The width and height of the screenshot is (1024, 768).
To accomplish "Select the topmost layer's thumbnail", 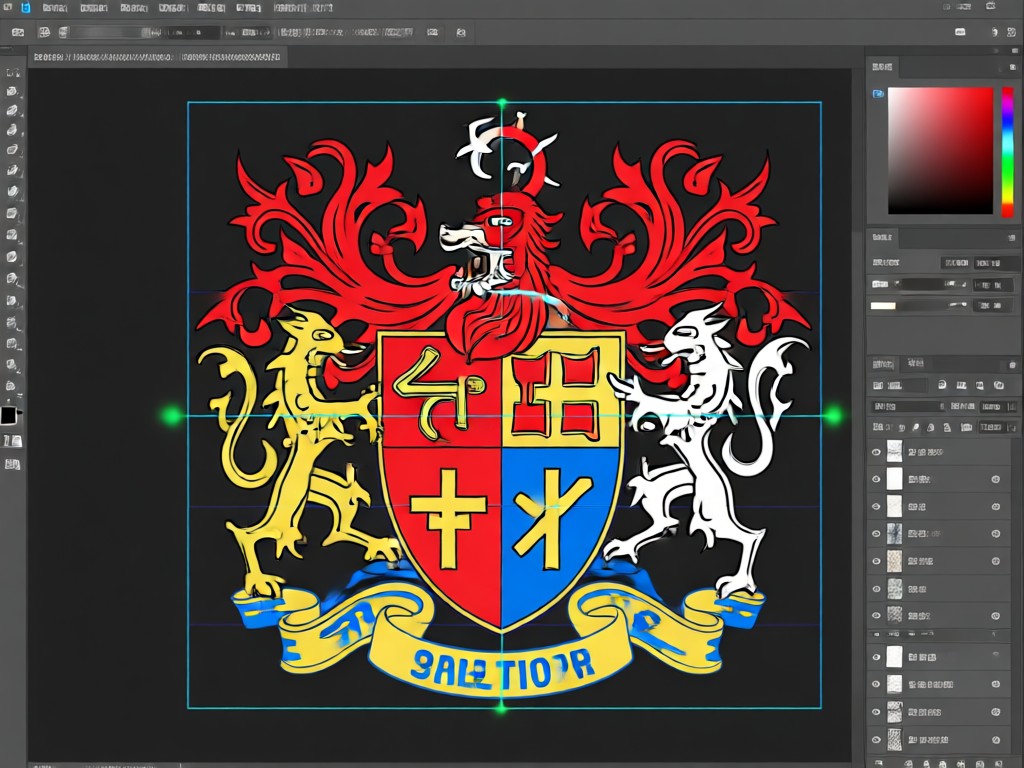I will 894,451.
